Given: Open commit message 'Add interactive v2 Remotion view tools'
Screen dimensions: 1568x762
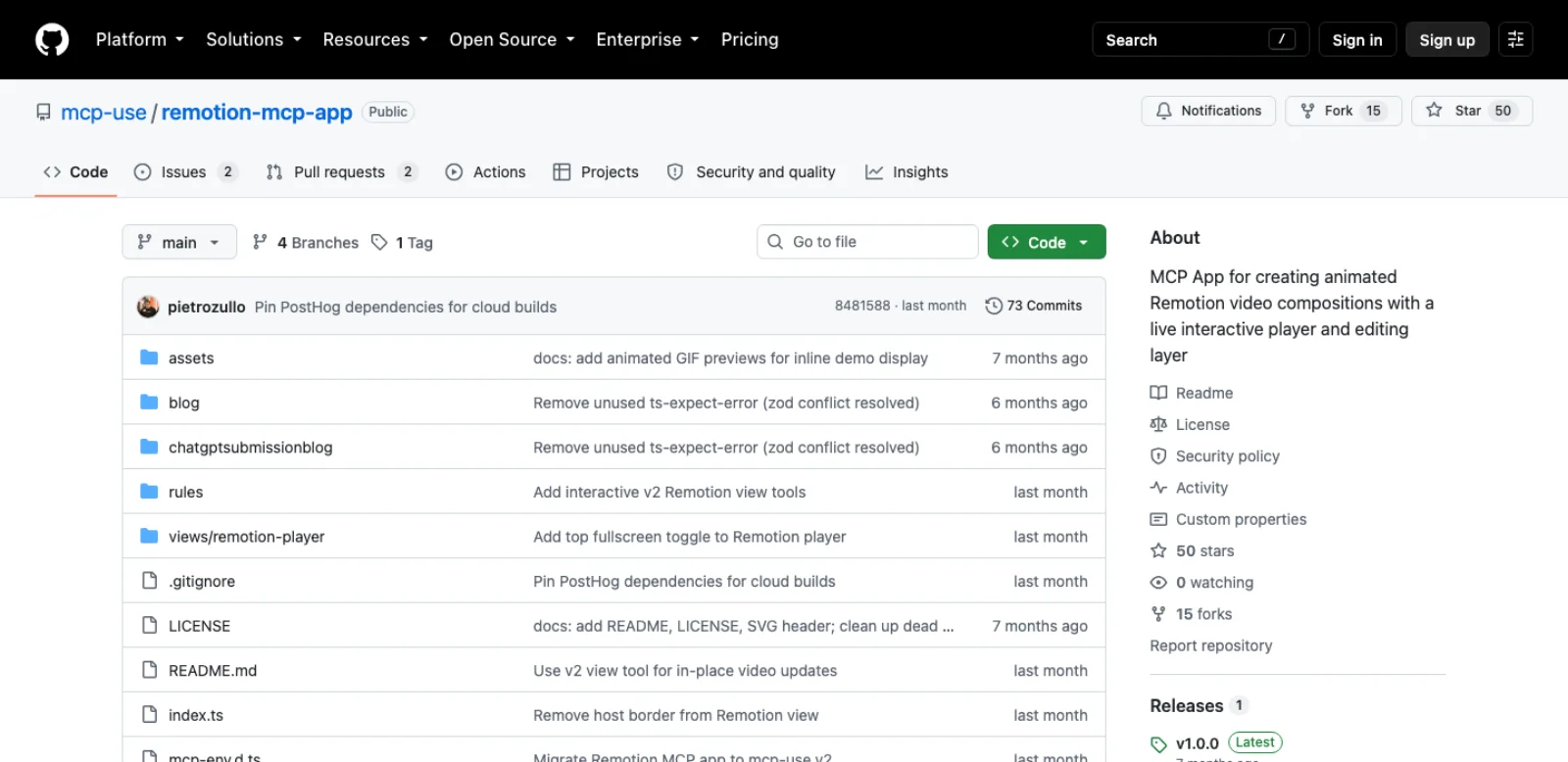Looking at the screenshot, I should (669, 492).
